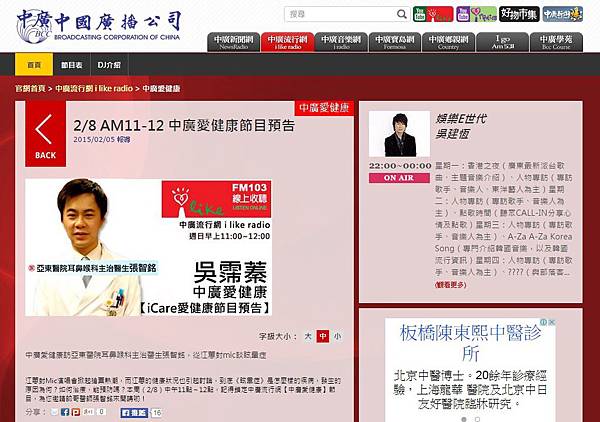The width and height of the screenshot is (600, 422).
Task: Open the 好物市集 marketplace banner
Action: (519, 14)
